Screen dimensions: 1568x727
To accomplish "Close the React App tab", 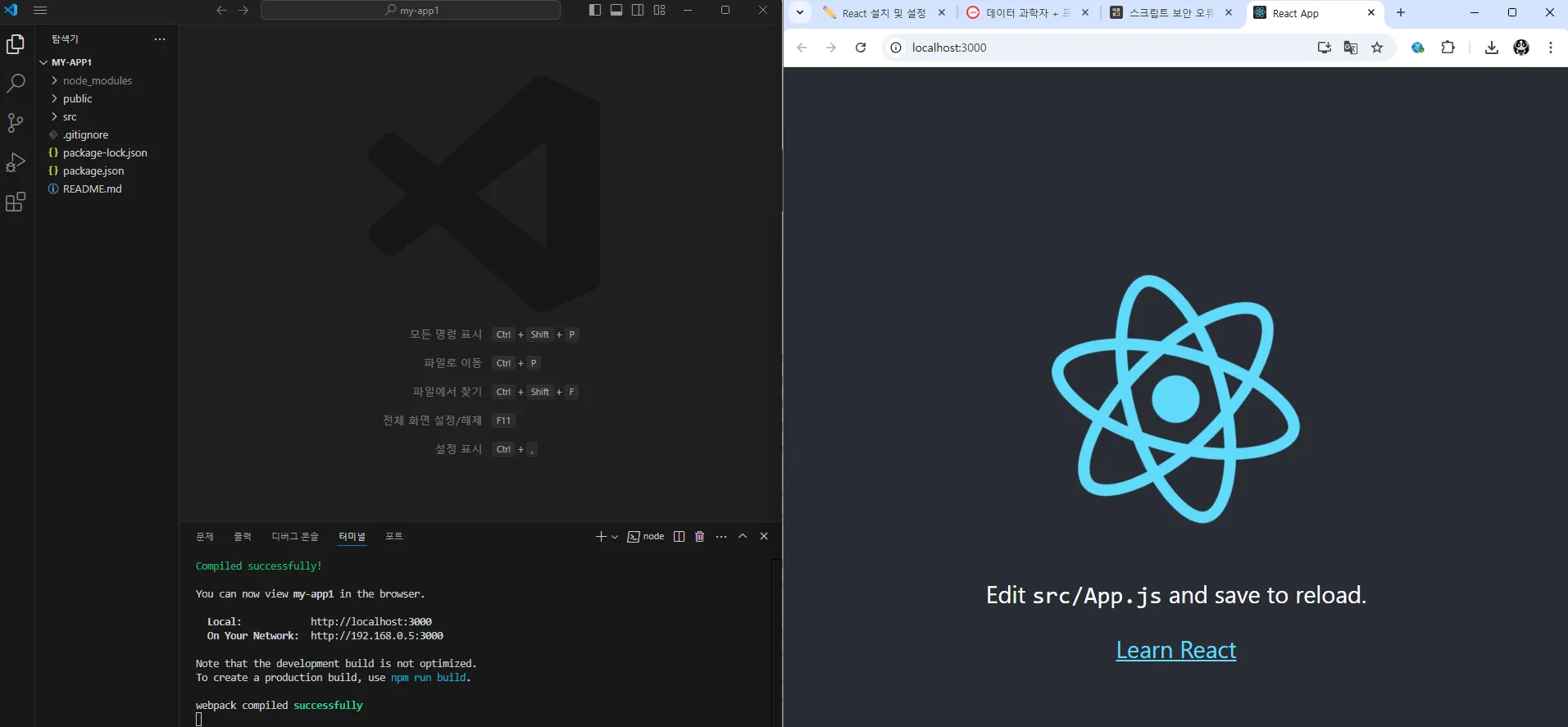I will point(1371,12).
